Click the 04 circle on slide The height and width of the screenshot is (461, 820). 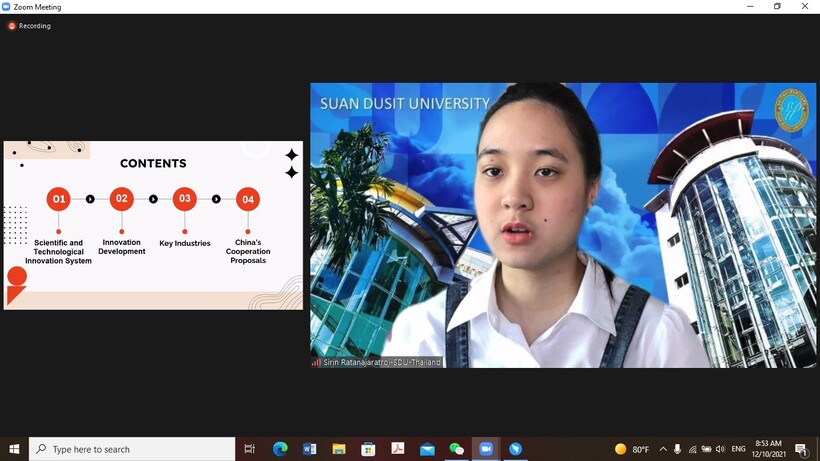[x=248, y=199]
